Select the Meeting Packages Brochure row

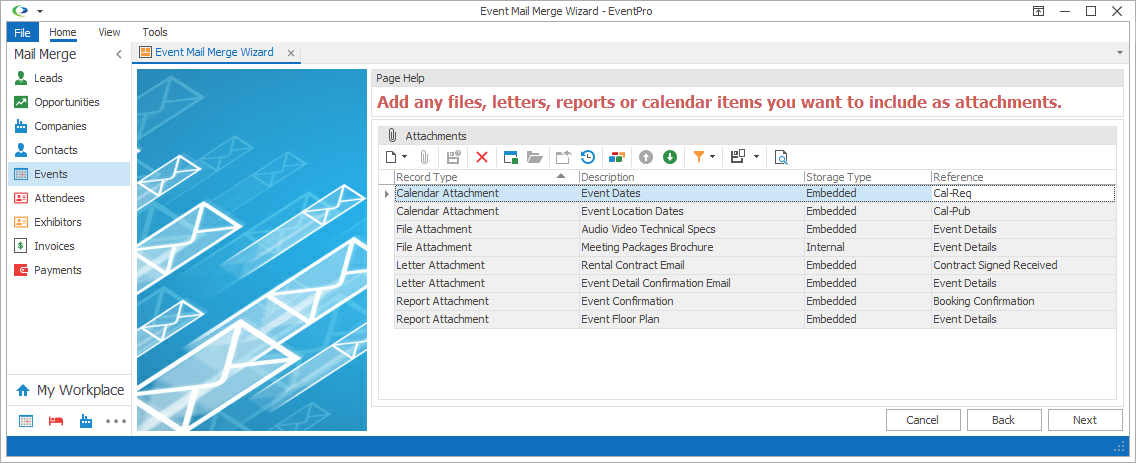pos(755,247)
